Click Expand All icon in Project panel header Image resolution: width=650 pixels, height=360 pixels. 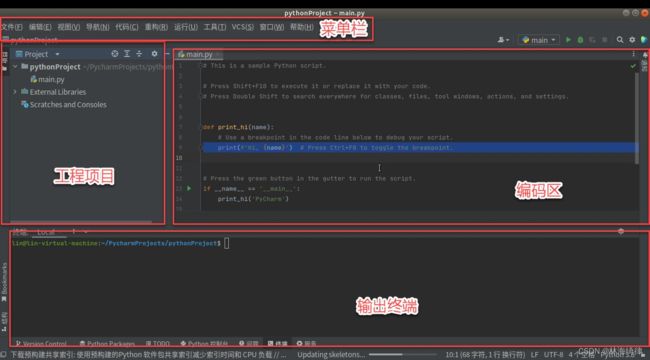(127, 54)
